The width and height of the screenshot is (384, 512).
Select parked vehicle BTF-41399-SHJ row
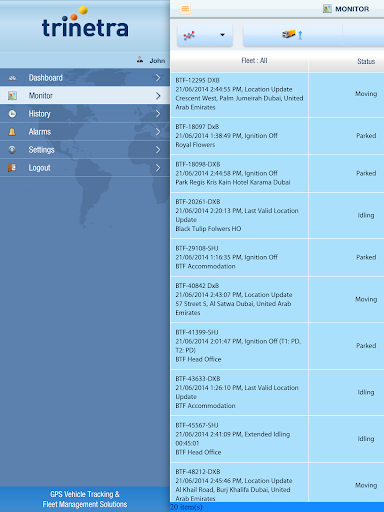(277, 346)
